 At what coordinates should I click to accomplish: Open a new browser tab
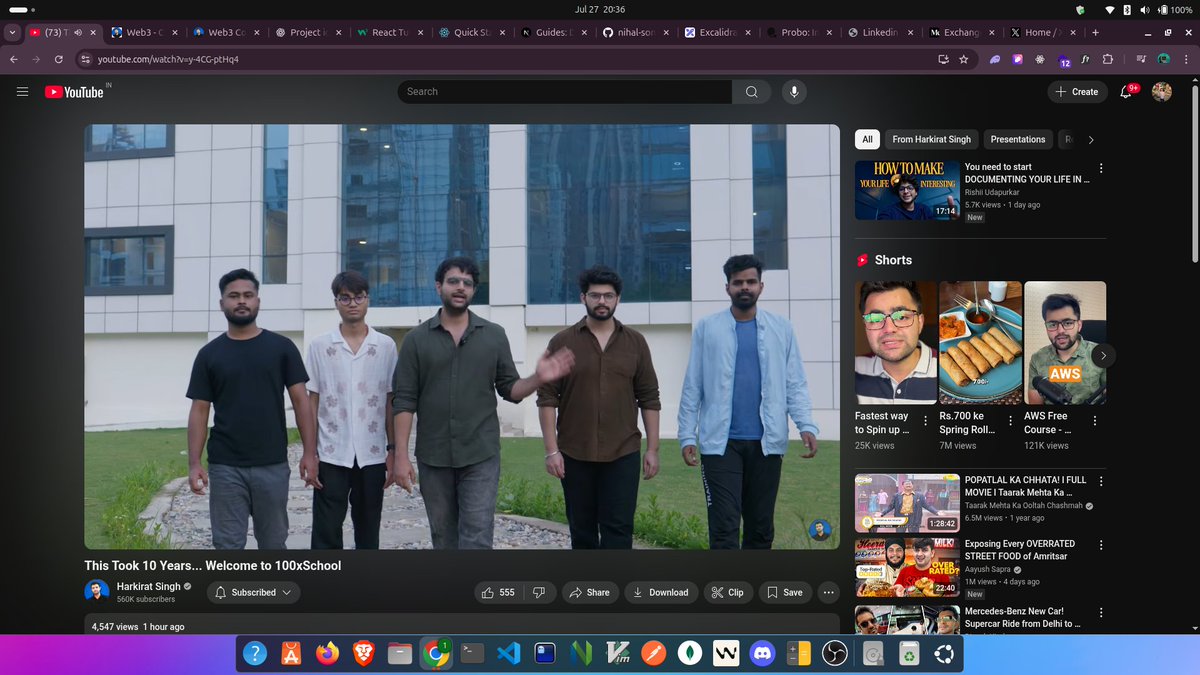[1095, 32]
